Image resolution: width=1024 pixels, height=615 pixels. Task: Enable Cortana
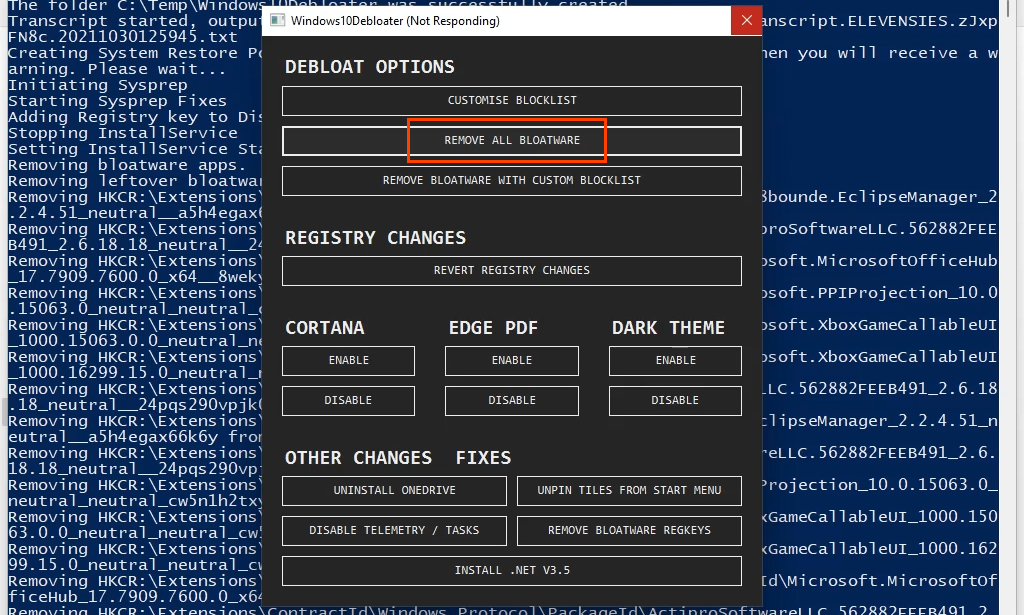[348, 360]
